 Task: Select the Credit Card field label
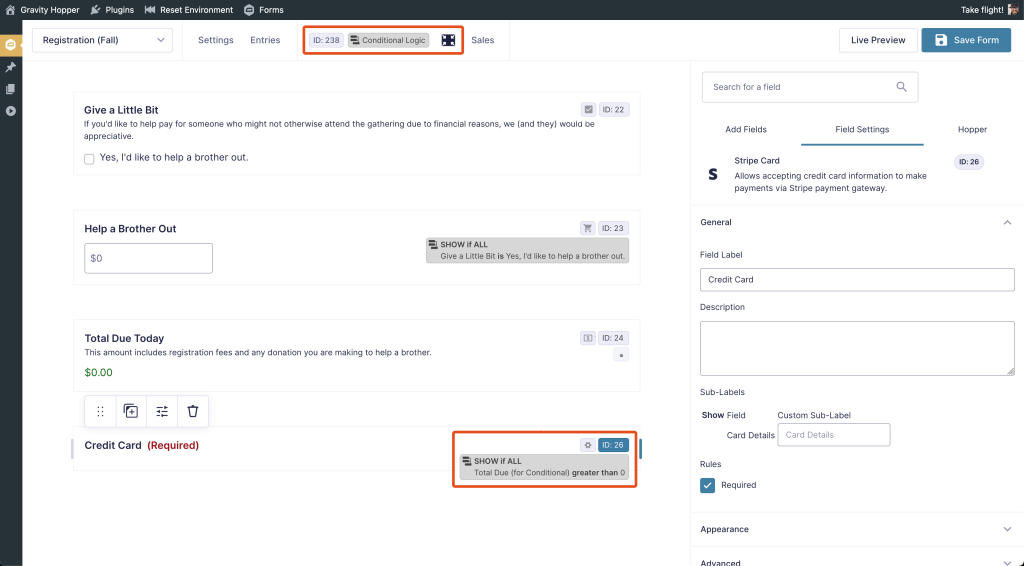pos(113,445)
